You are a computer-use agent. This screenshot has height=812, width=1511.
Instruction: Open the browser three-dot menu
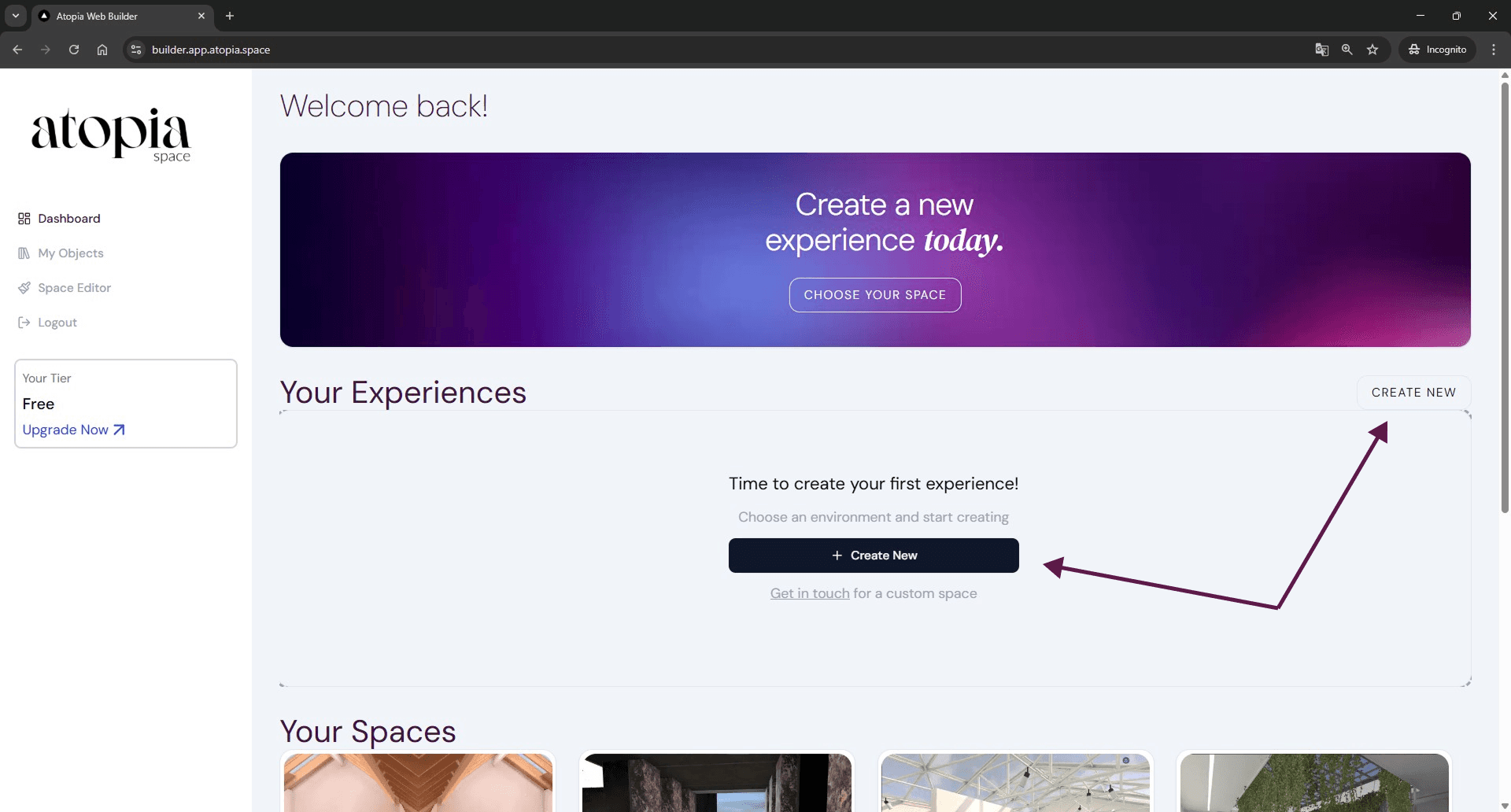1494,50
